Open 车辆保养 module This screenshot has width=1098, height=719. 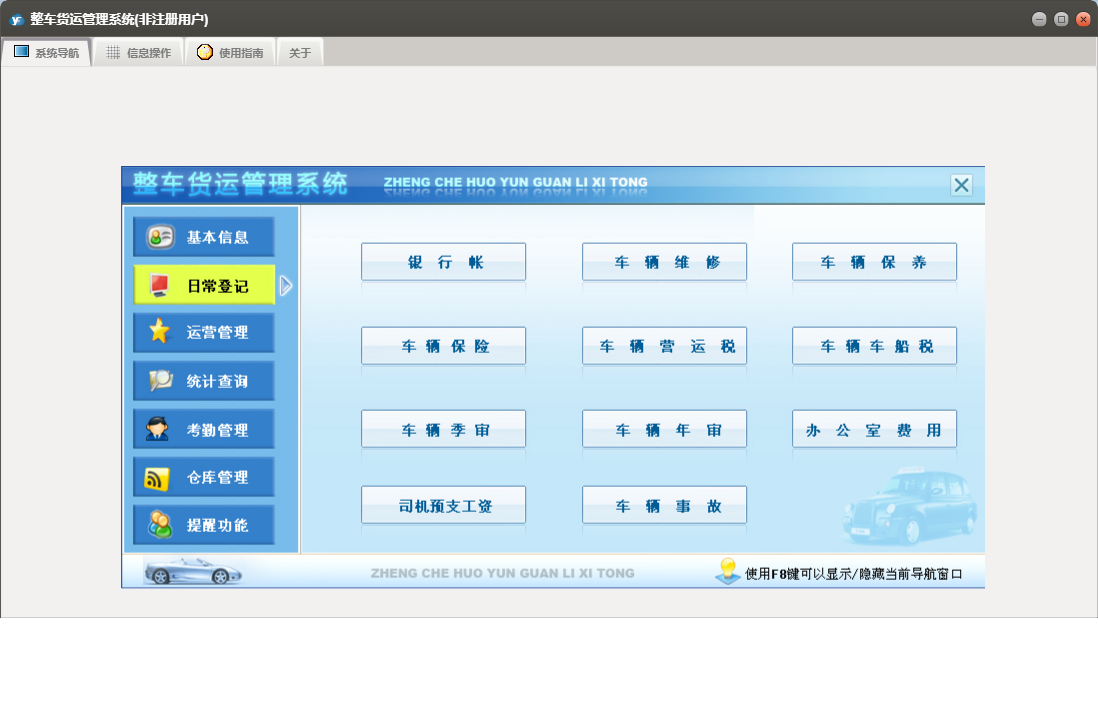(875, 262)
